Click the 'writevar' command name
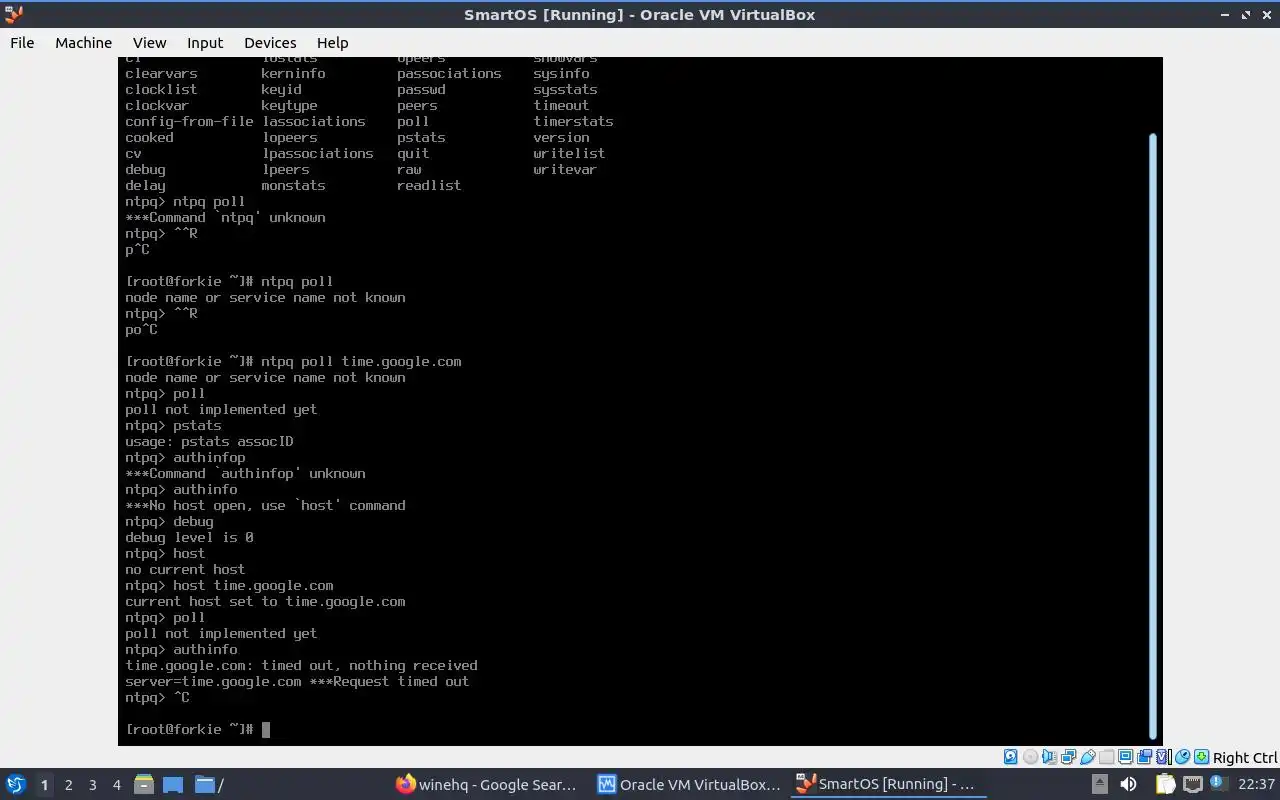The height and width of the screenshot is (800, 1280). click(564, 169)
